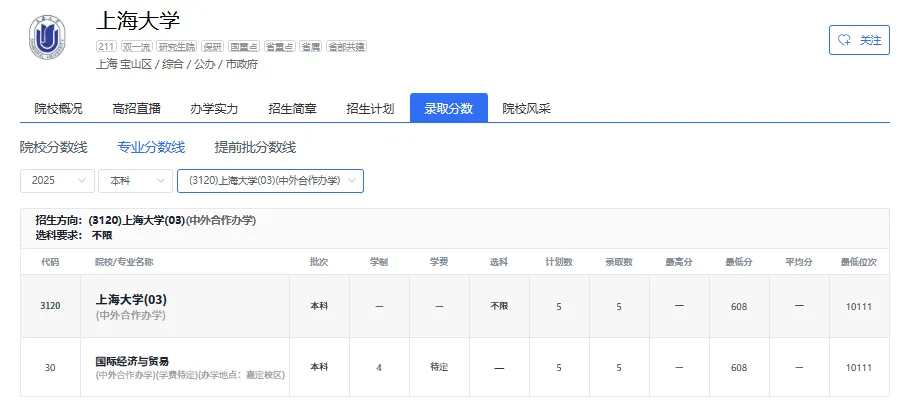Click the heart icon in 关注 button

[844, 40]
